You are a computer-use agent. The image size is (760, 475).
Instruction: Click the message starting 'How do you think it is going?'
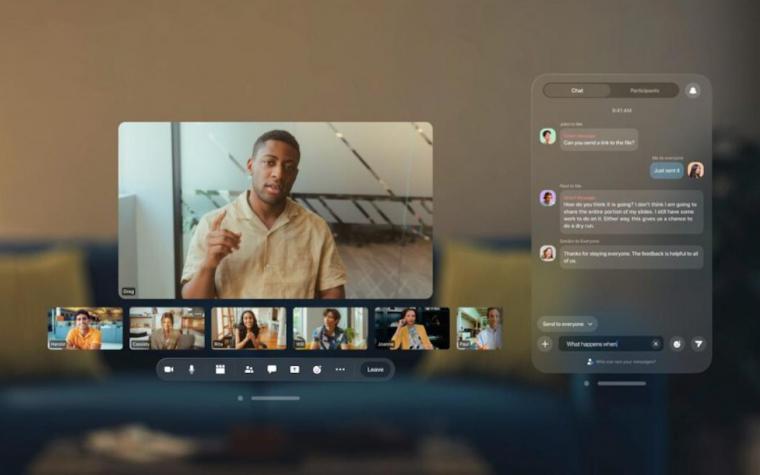coord(631,212)
